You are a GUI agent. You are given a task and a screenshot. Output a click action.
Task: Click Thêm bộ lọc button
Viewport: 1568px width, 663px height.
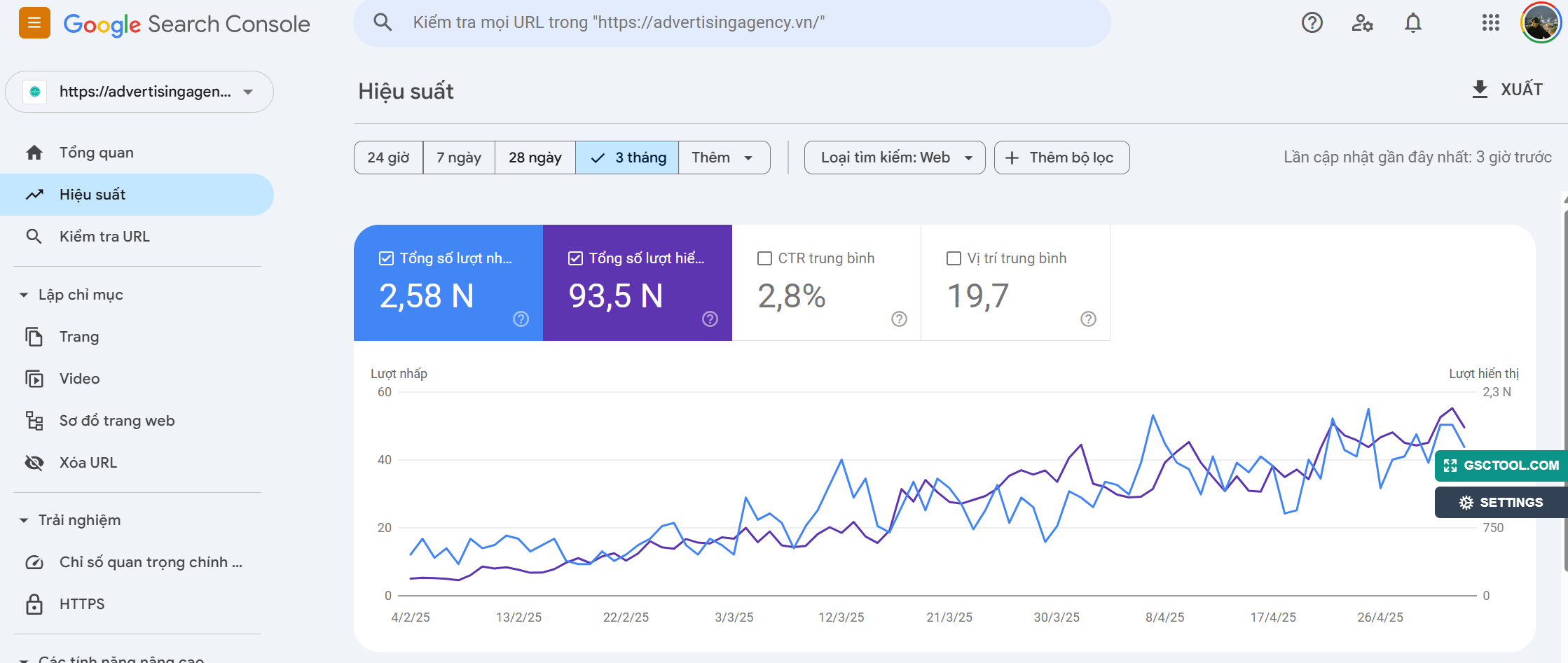[1061, 158]
